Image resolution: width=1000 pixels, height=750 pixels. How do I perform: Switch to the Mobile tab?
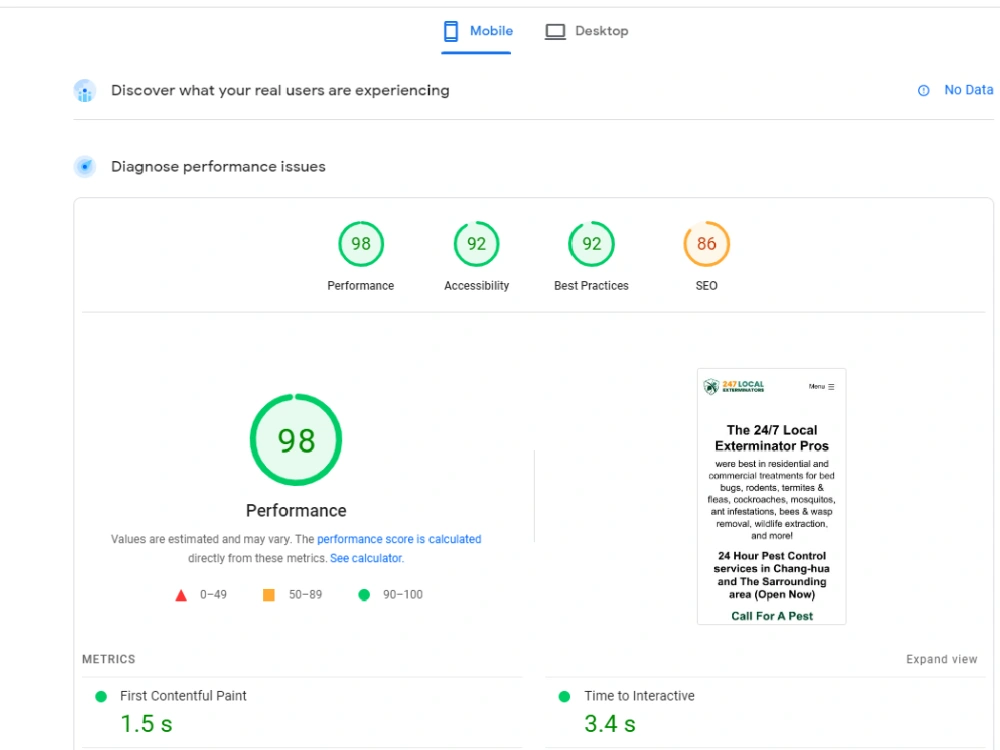pyautogui.click(x=477, y=31)
